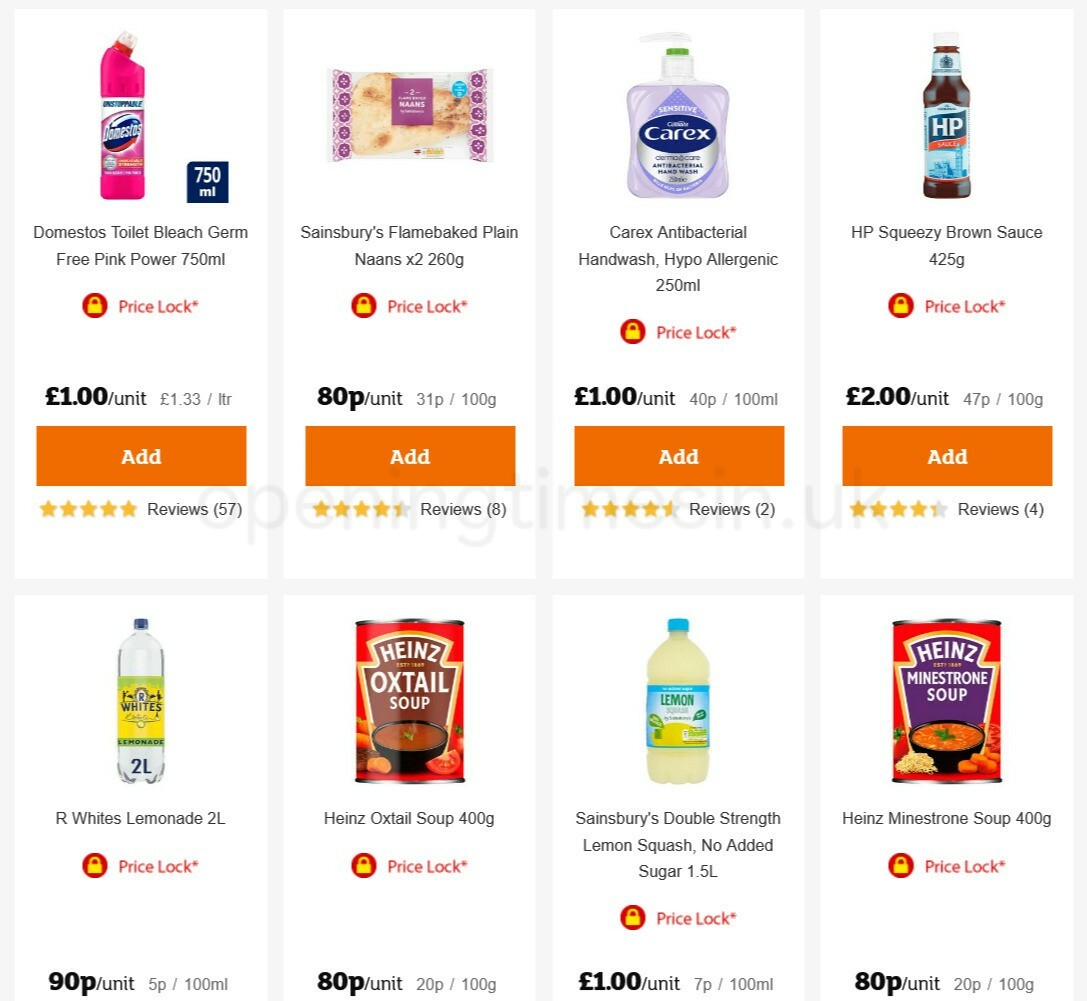The height and width of the screenshot is (1001, 1087).
Task: Open the R Whites Lemonade product image
Action: click(x=140, y=700)
